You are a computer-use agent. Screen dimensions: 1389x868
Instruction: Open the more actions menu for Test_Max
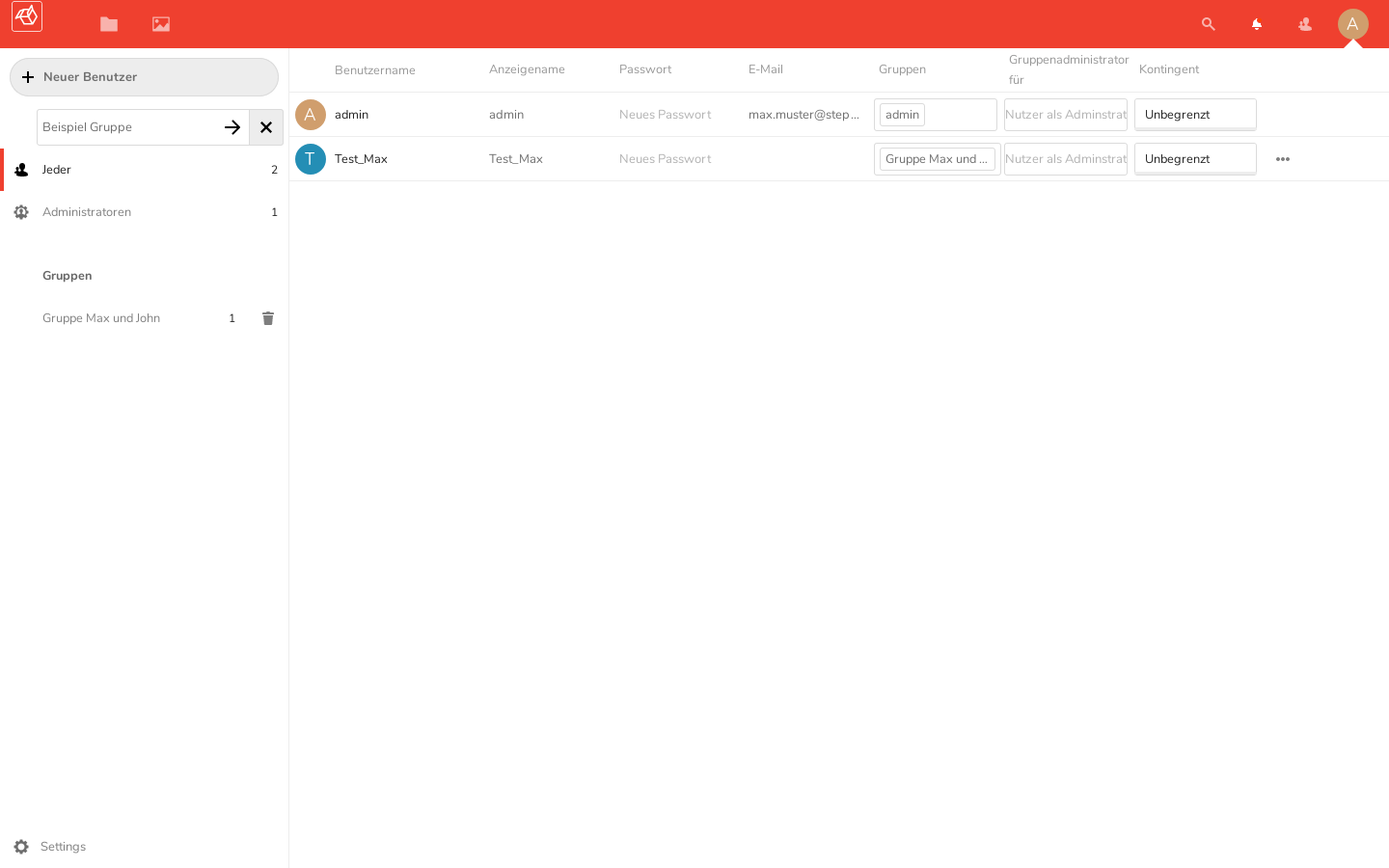click(1283, 159)
